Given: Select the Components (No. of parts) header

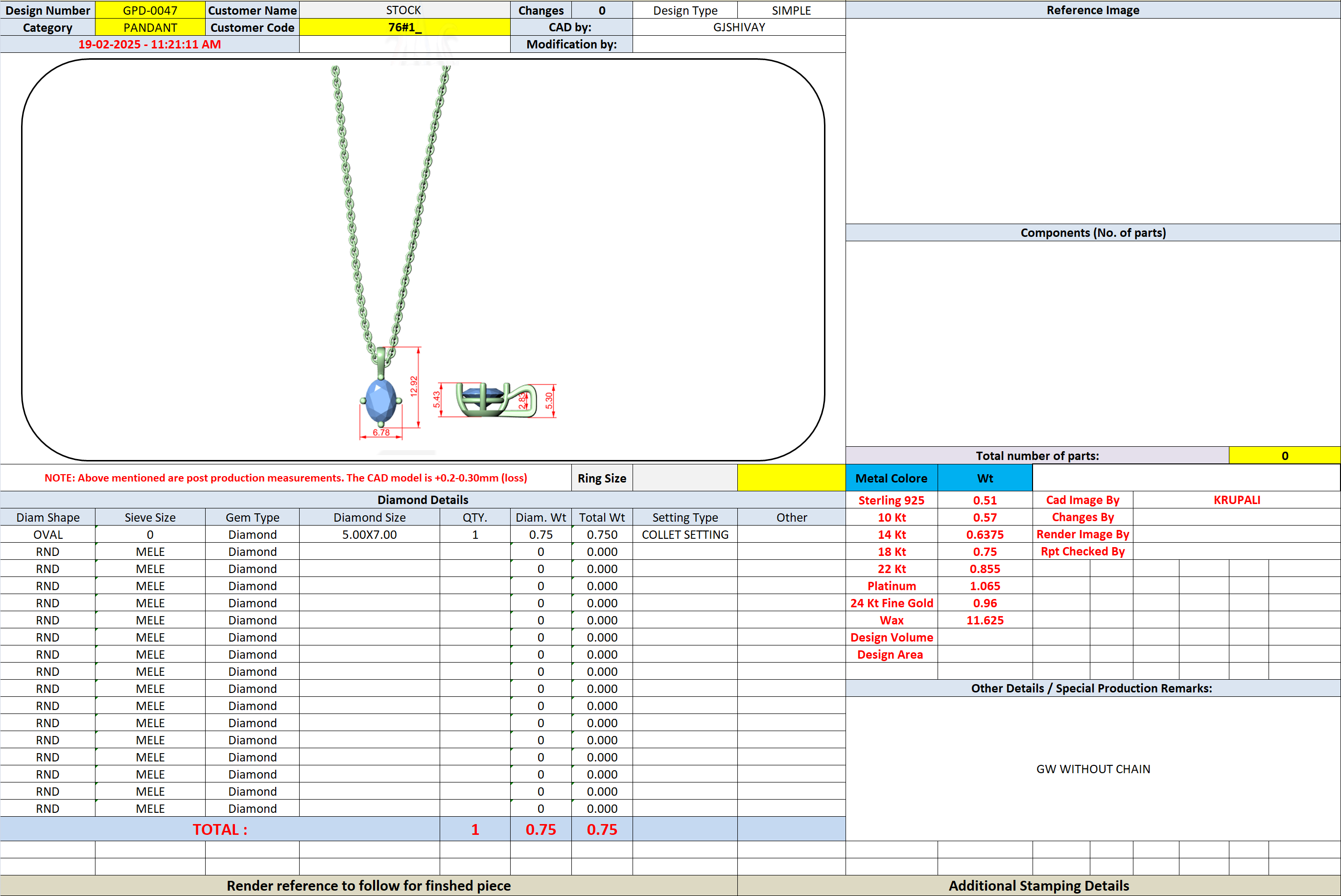Looking at the screenshot, I should (x=1093, y=232).
